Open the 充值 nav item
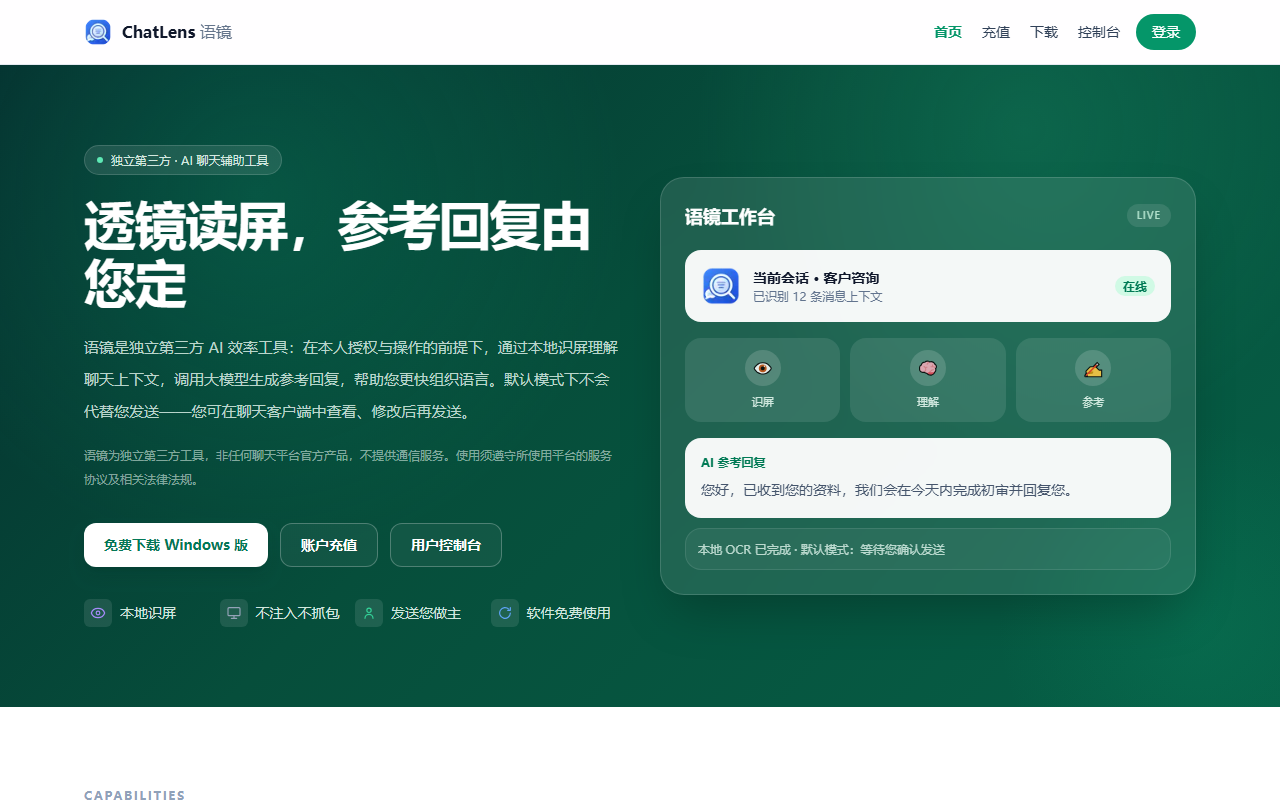Image resolution: width=1280 pixels, height=800 pixels. 996,32
